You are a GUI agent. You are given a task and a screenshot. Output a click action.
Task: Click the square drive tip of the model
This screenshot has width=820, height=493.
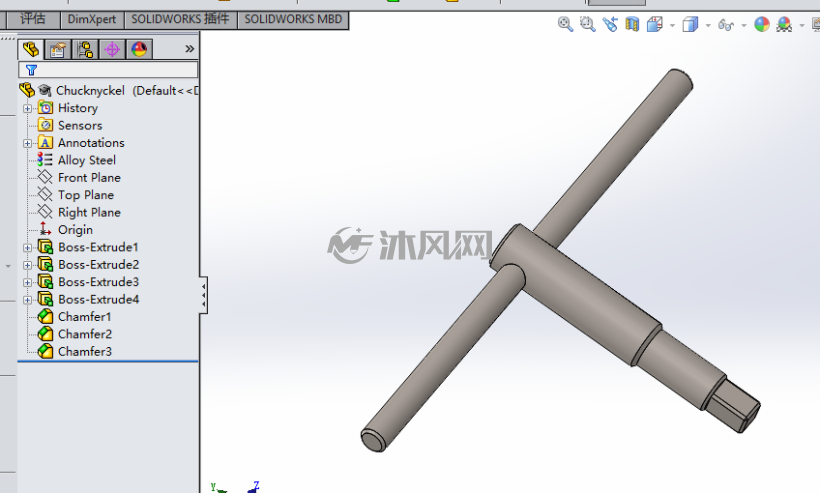(x=734, y=405)
